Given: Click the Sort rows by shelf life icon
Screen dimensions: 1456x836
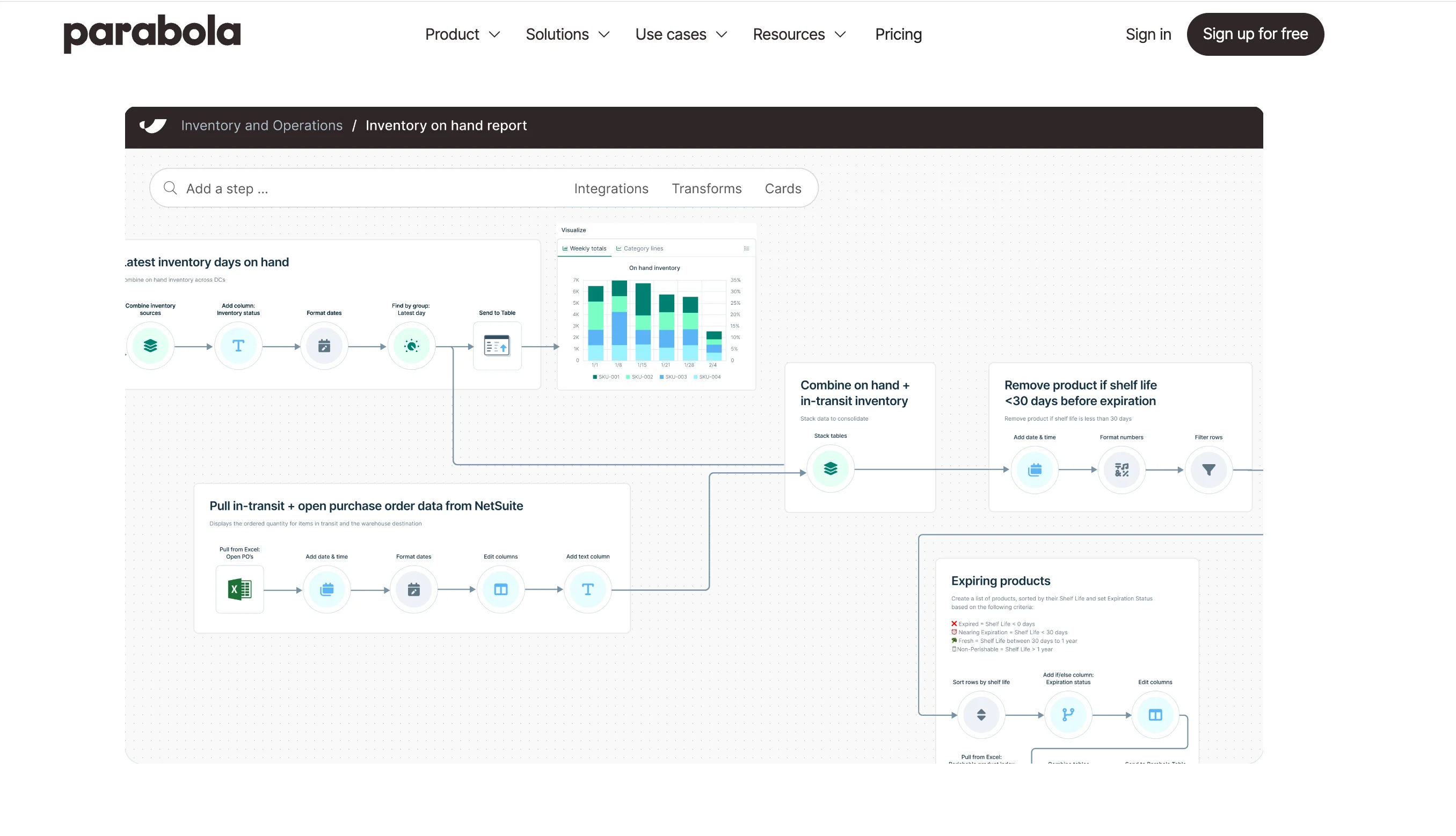Looking at the screenshot, I should tap(981, 715).
